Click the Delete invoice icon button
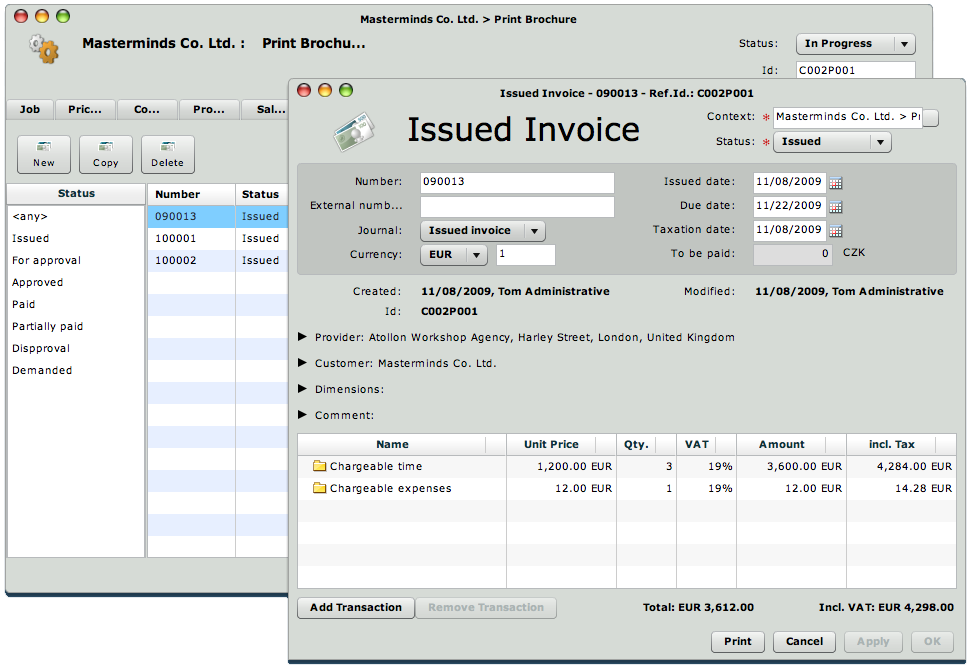Viewport: 977px width, 668px height. point(167,154)
